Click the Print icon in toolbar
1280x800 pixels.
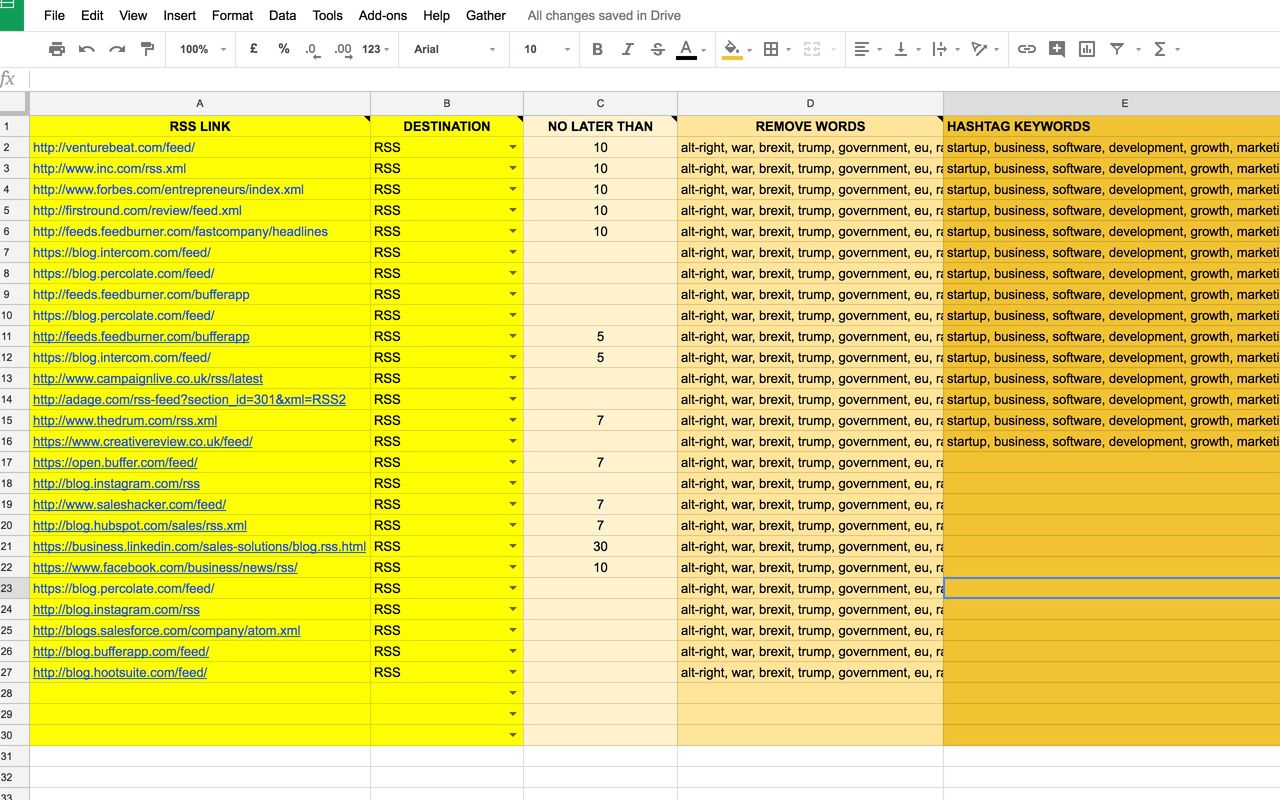pyautogui.click(x=57, y=49)
